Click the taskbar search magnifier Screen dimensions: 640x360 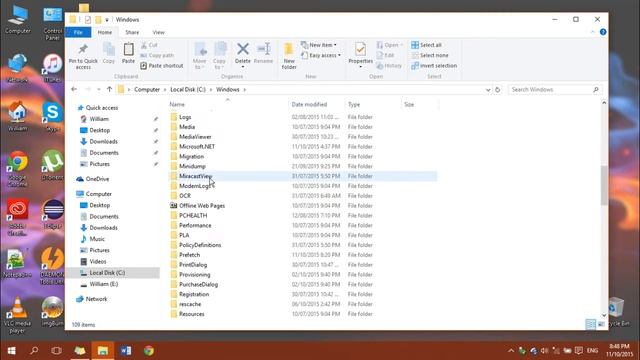(x=34, y=351)
